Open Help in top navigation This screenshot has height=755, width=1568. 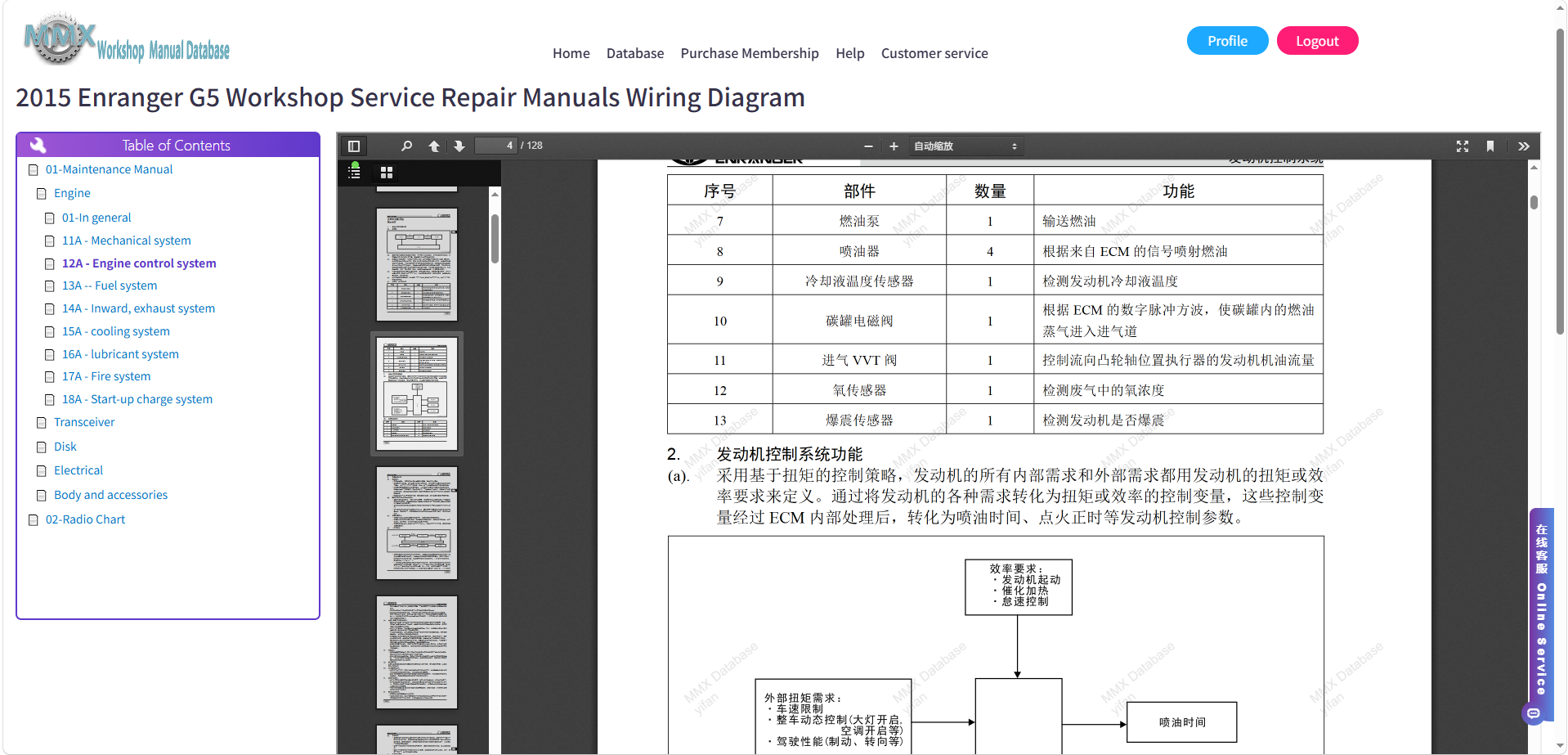[850, 53]
